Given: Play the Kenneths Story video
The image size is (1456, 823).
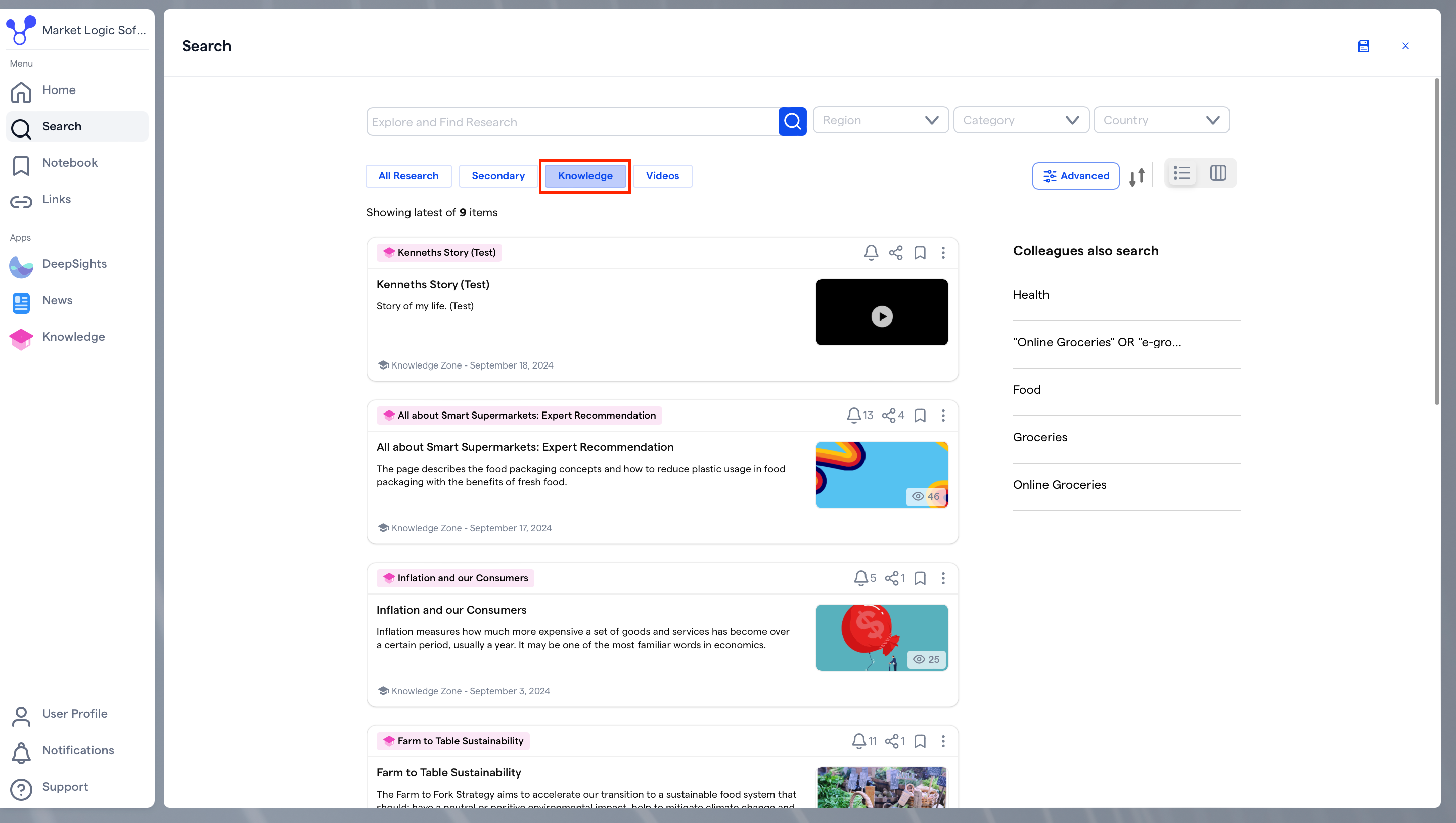Looking at the screenshot, I should pos(882,316).
